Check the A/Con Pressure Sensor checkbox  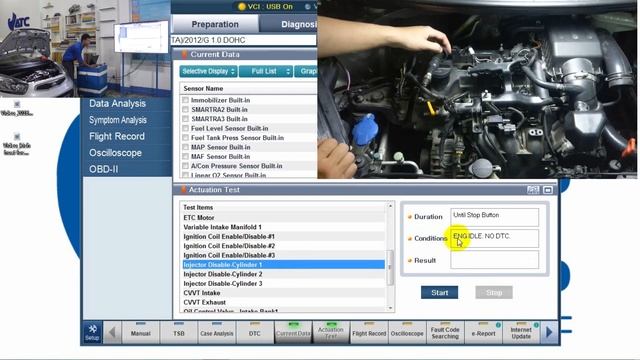point(185,166)
